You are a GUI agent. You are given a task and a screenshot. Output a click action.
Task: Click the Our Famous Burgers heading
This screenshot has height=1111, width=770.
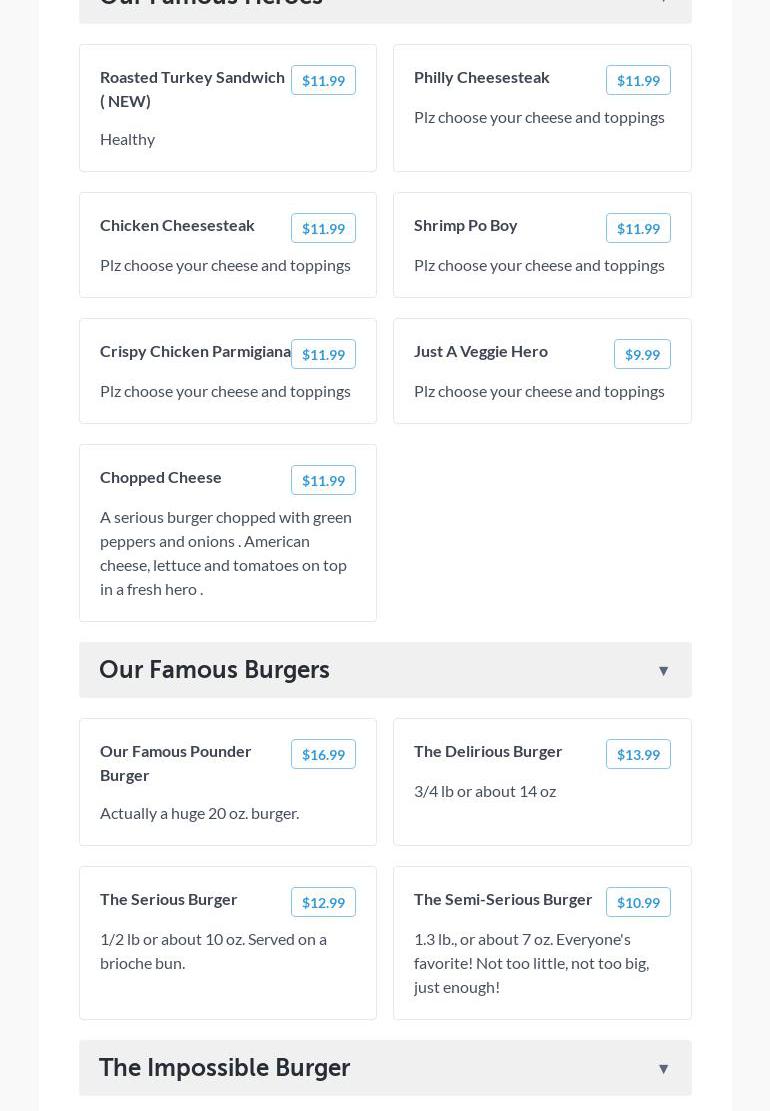pos(214,670)
